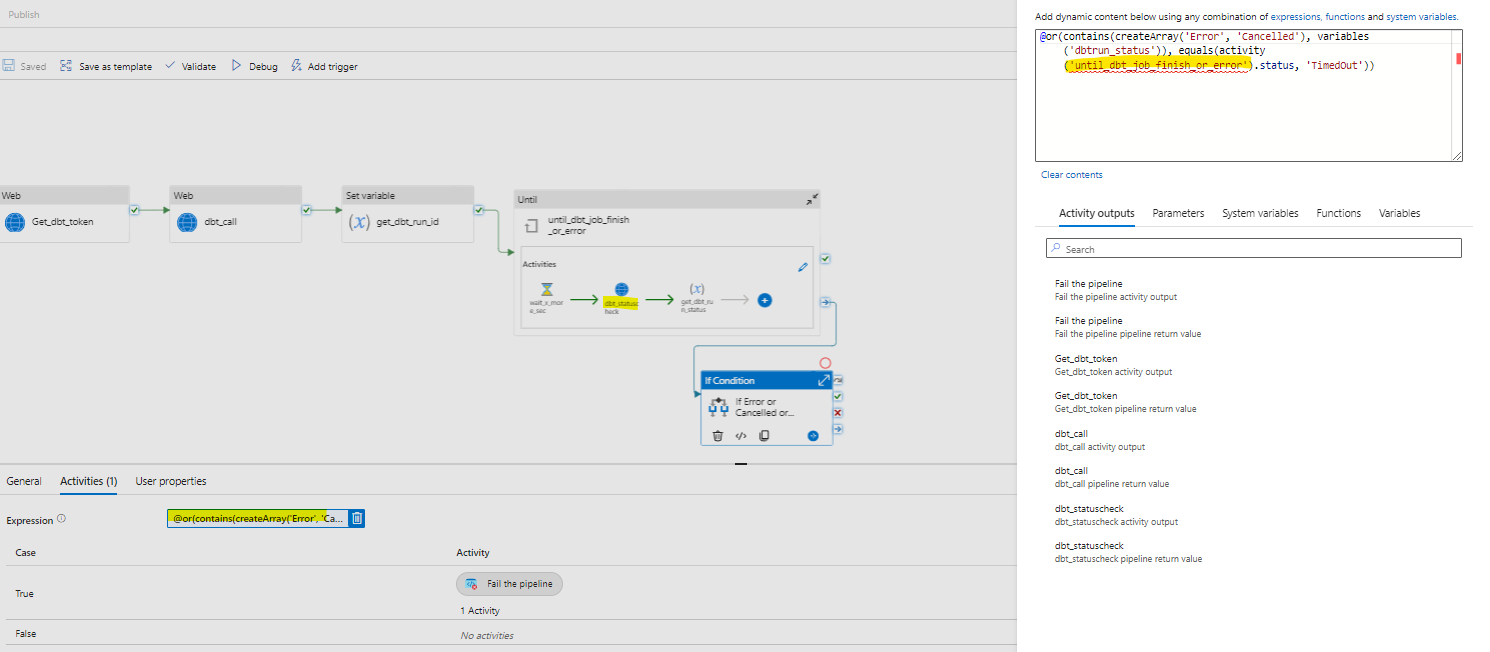Screen dimensions: 1490x652
Task: Click the Save as template icon
Action: (66, 66)
